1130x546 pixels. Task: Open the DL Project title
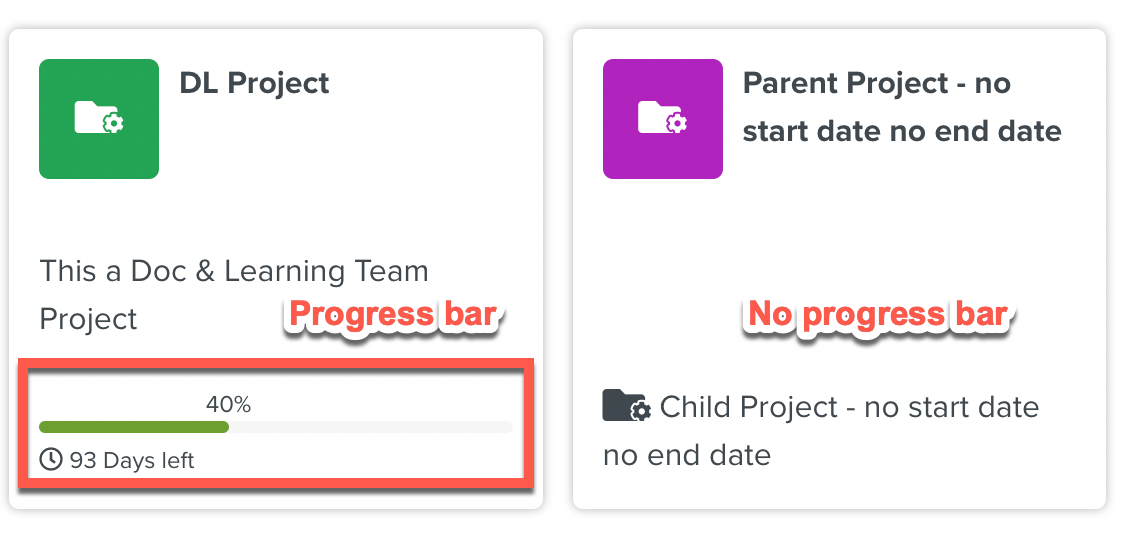click(254, 83)
